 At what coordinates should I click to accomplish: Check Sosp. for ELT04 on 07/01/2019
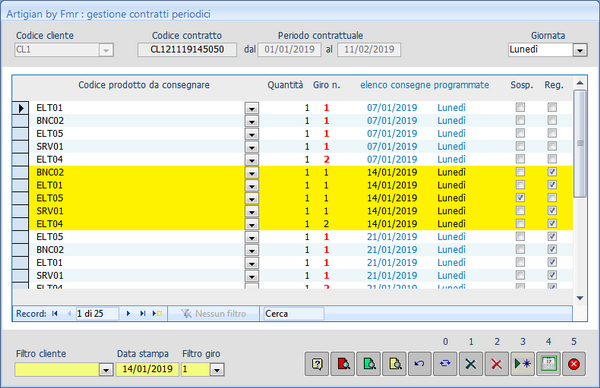click(520, 159)
